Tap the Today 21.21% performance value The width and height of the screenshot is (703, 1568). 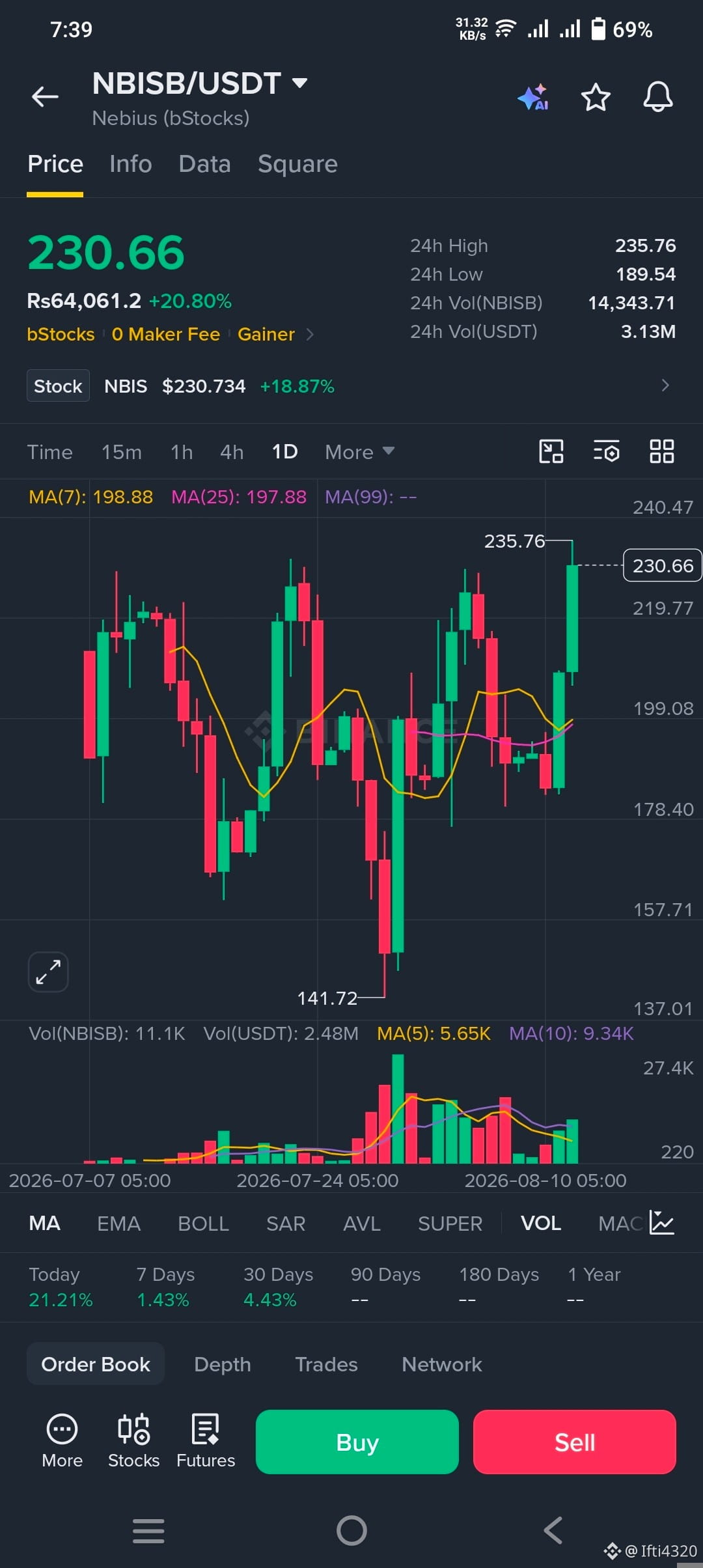pyautogui.click(x=61, y=1300)
